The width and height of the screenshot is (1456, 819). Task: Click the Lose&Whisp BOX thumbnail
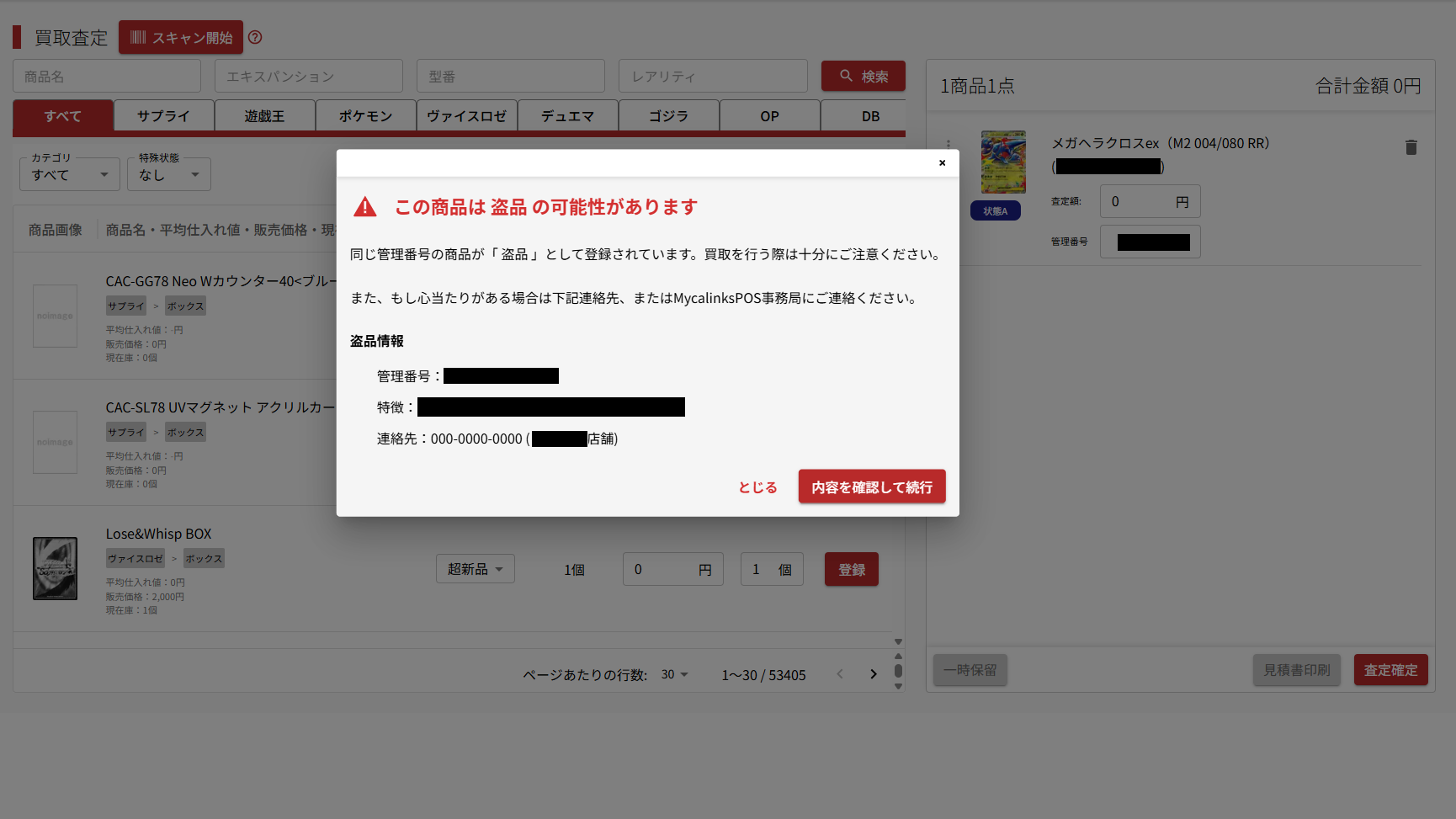point(55,568)
